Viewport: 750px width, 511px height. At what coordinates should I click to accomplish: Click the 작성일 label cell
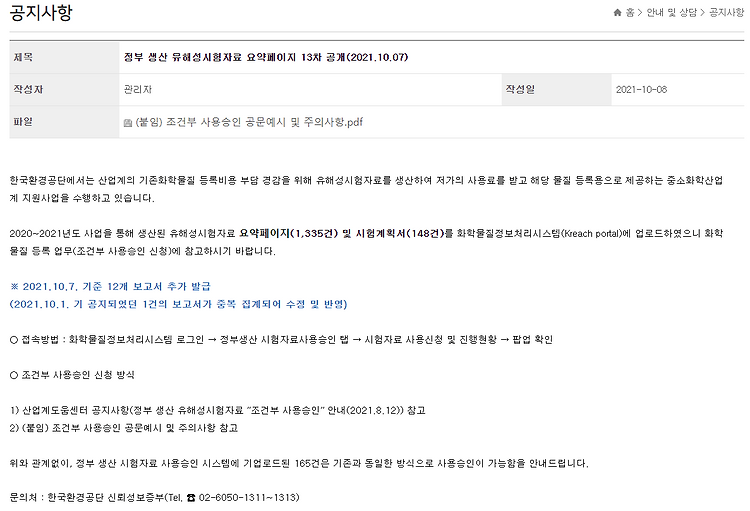(x=556, y=89)
